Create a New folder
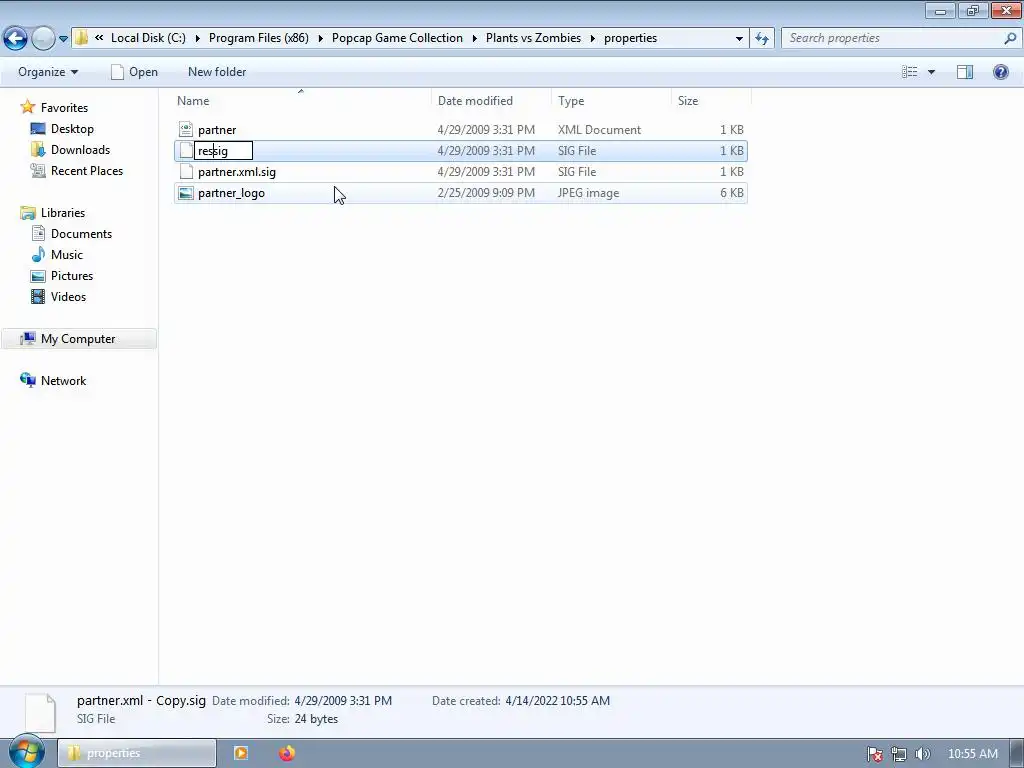The width and height of the screenshot is (1024, 768). [217, 72]
